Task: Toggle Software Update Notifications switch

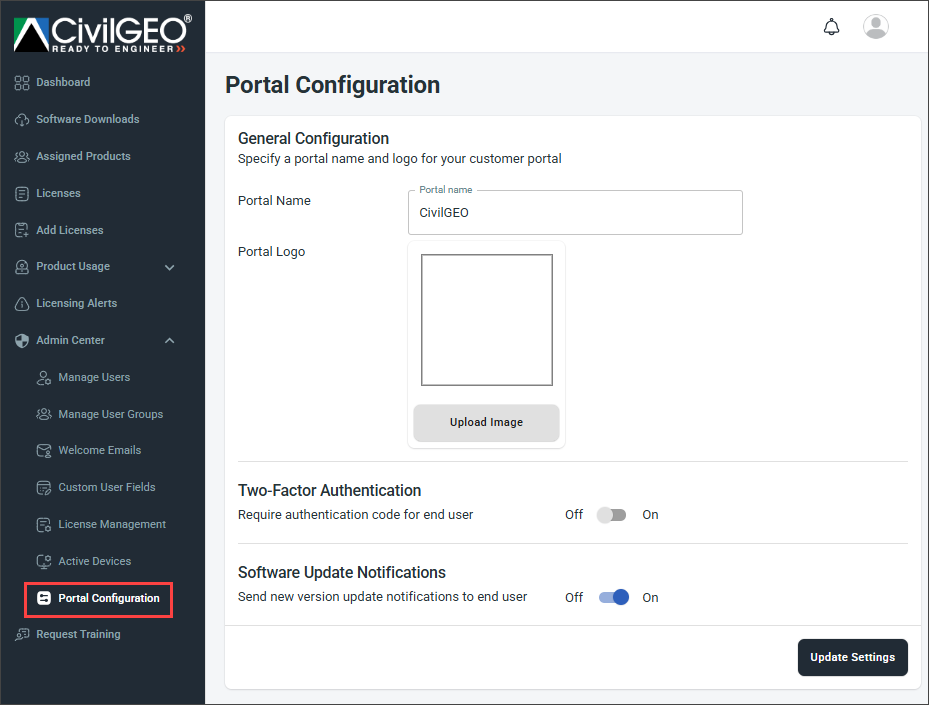Action: point(614,597)
